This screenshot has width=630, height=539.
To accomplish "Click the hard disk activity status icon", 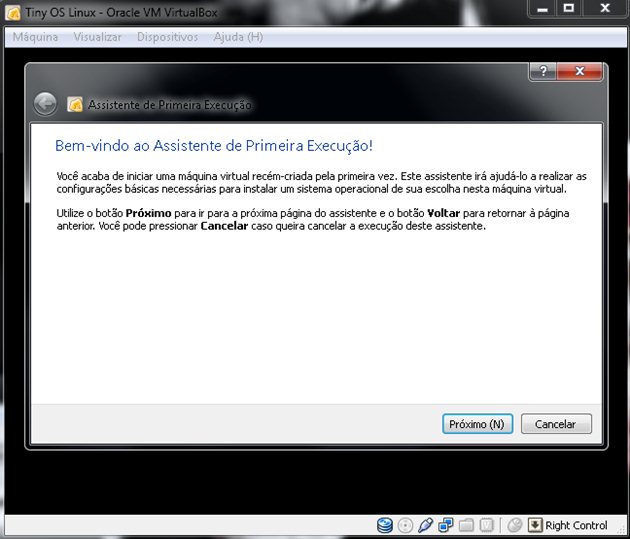I will [x=385, y=525].
